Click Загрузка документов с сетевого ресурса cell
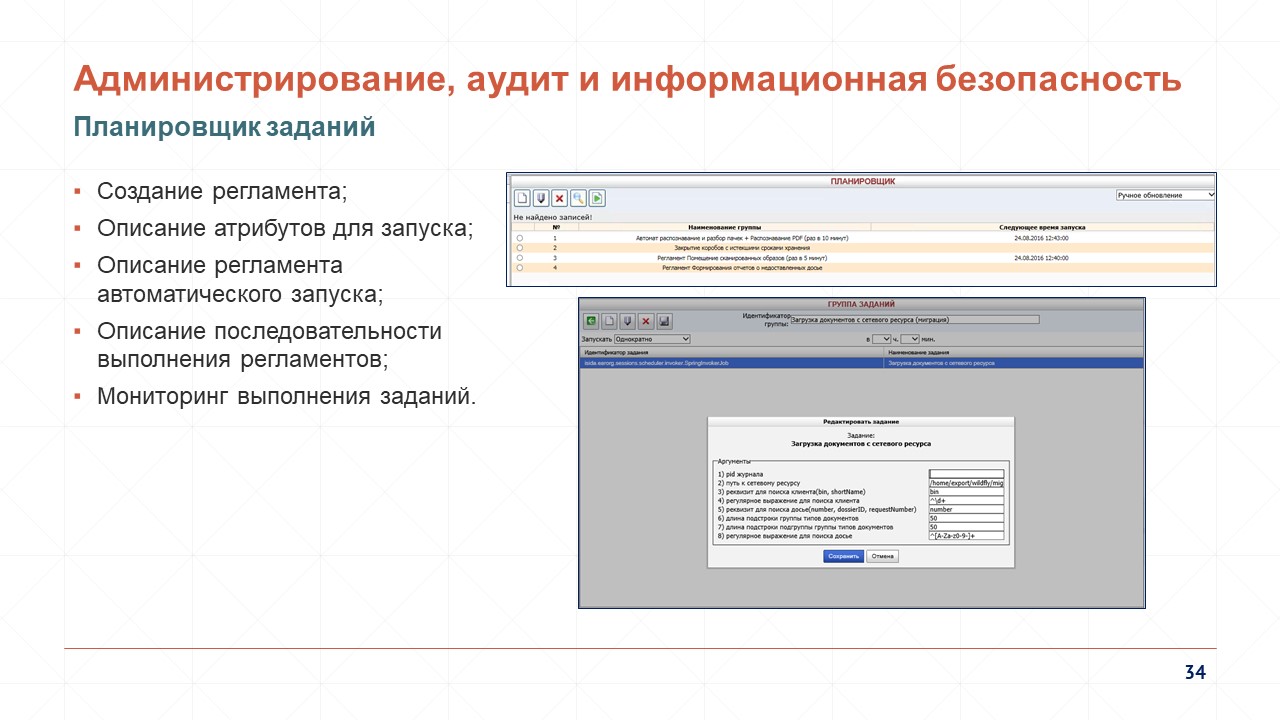 tap(1014, 363)
